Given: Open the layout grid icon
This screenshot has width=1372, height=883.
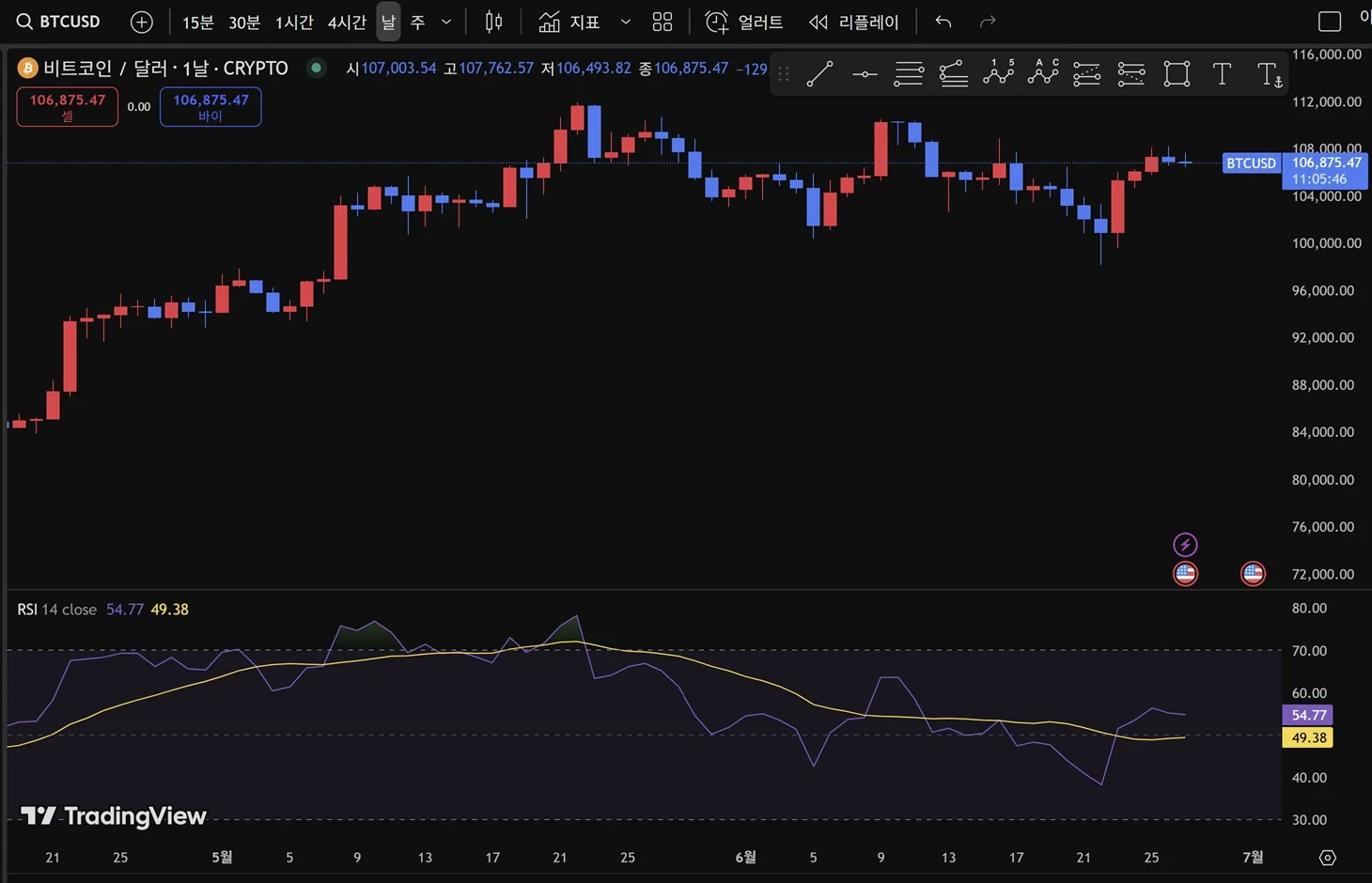Looking at the screenshot, I should (663, 22).
